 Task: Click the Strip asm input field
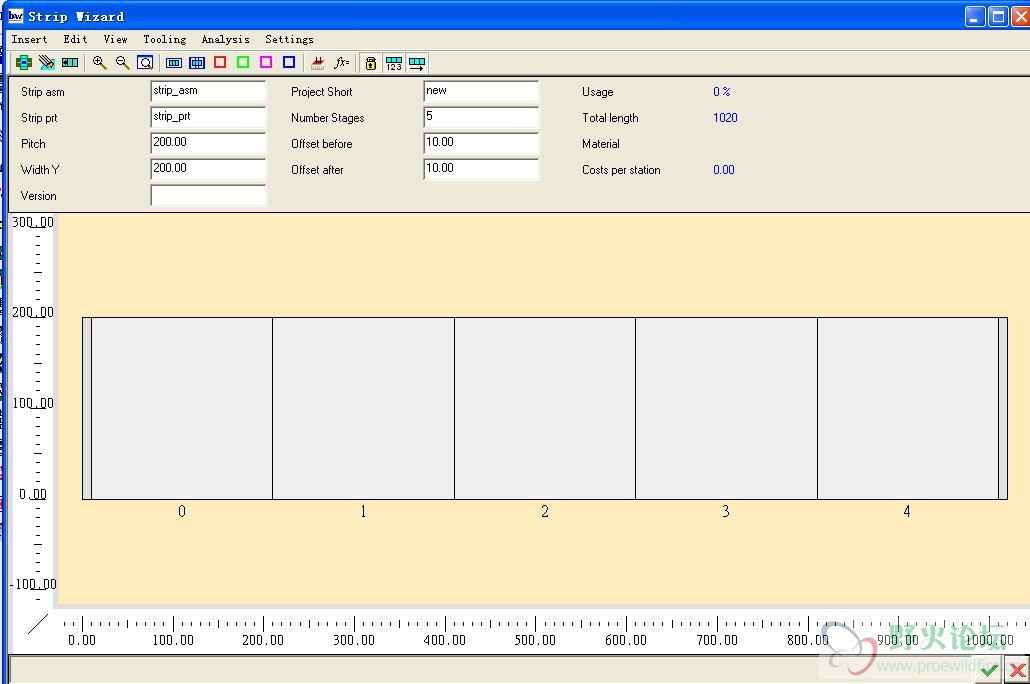coord(208,91)
